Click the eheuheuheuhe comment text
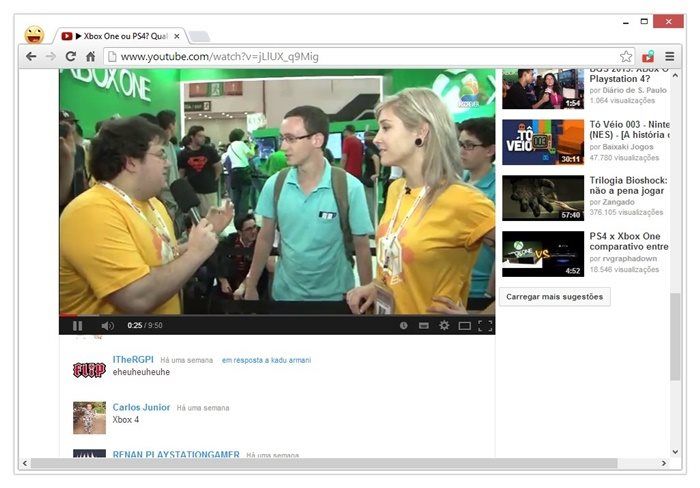The width and height of the screenshot is (700, 488). (141, 372)
